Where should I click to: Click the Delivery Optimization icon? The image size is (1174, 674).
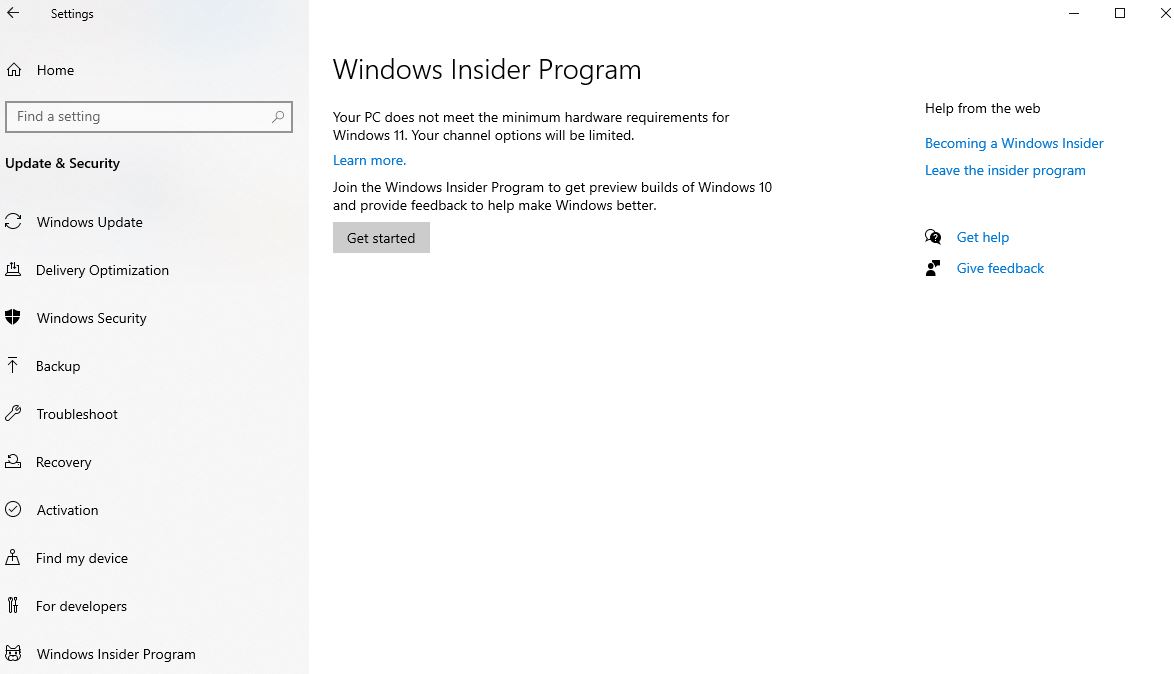[13, 270]
